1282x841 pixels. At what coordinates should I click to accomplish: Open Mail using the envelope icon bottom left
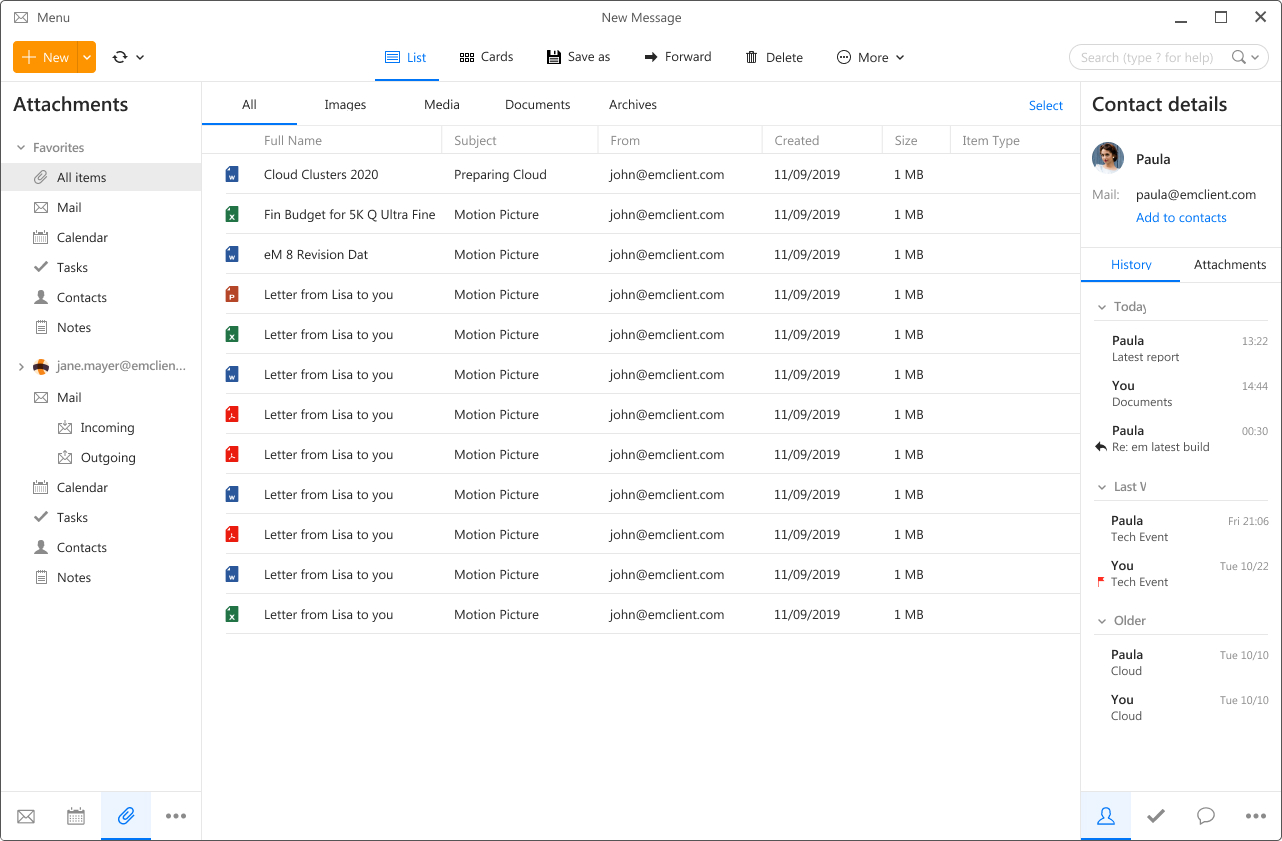pyautogui.click(x=25, y=816)
